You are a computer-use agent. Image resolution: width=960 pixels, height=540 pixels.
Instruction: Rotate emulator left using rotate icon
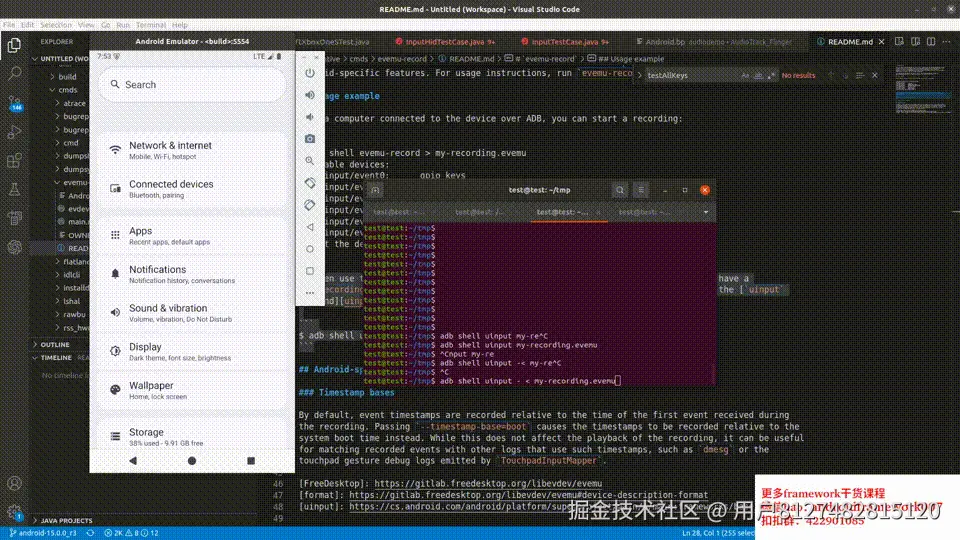[x=310, y=183]
